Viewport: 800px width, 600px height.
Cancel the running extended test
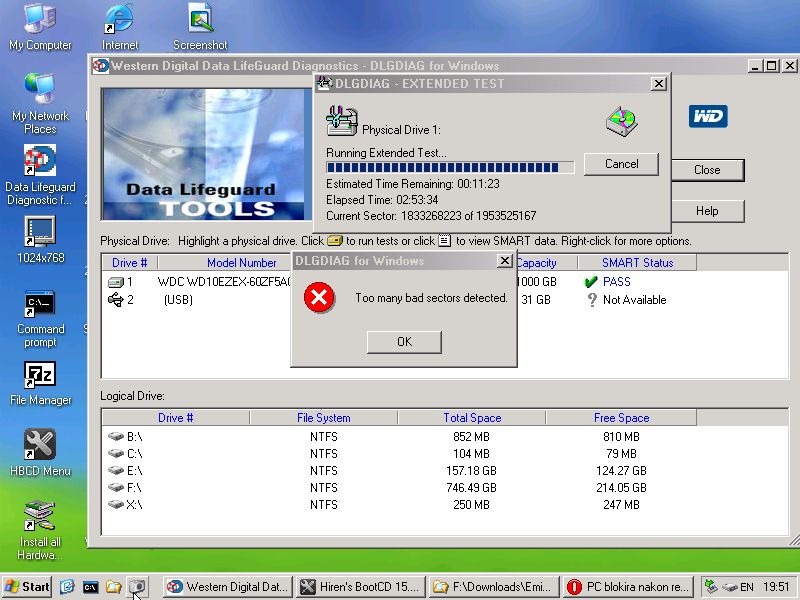coord(621,164)
